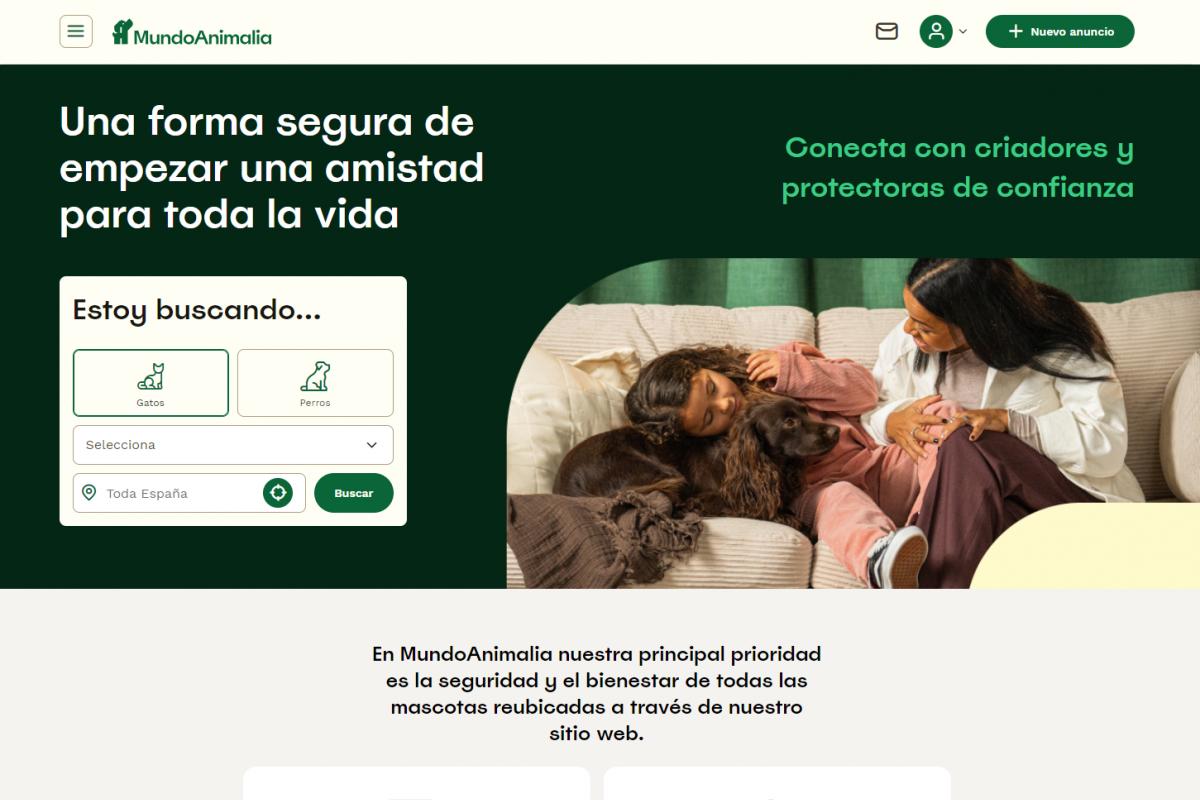This screenshot has height=800, width=1200.
Task: Click the Estoy buscando search panel title
Action: coord(197,310)
